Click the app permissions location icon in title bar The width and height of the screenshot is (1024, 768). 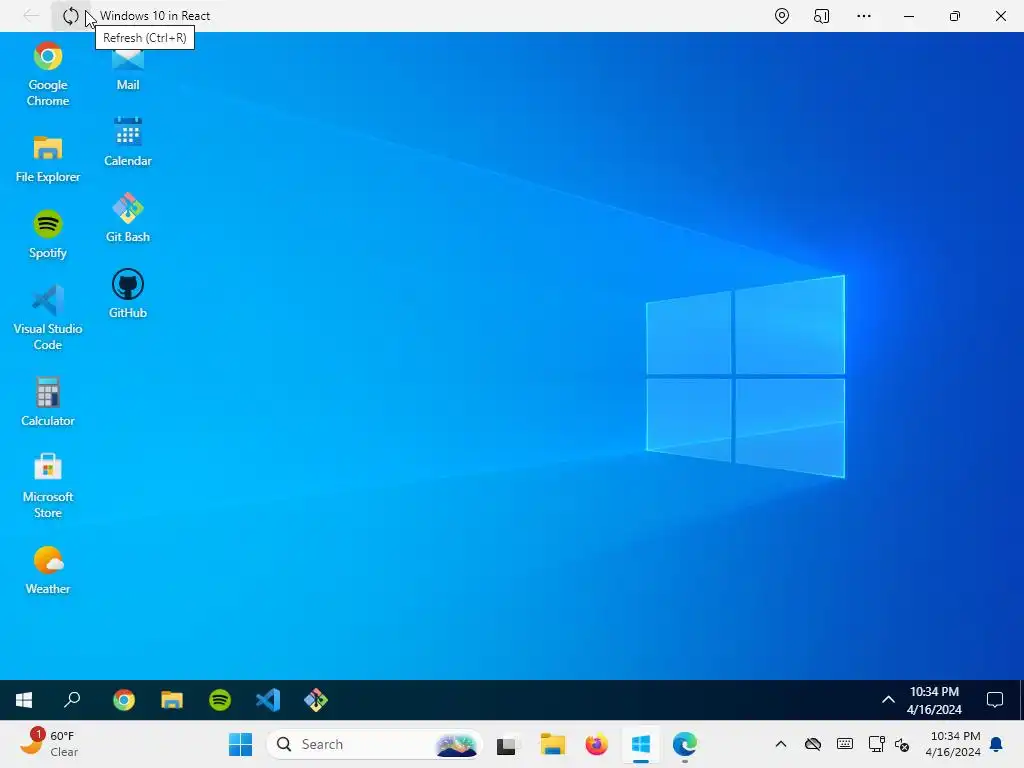782,16
